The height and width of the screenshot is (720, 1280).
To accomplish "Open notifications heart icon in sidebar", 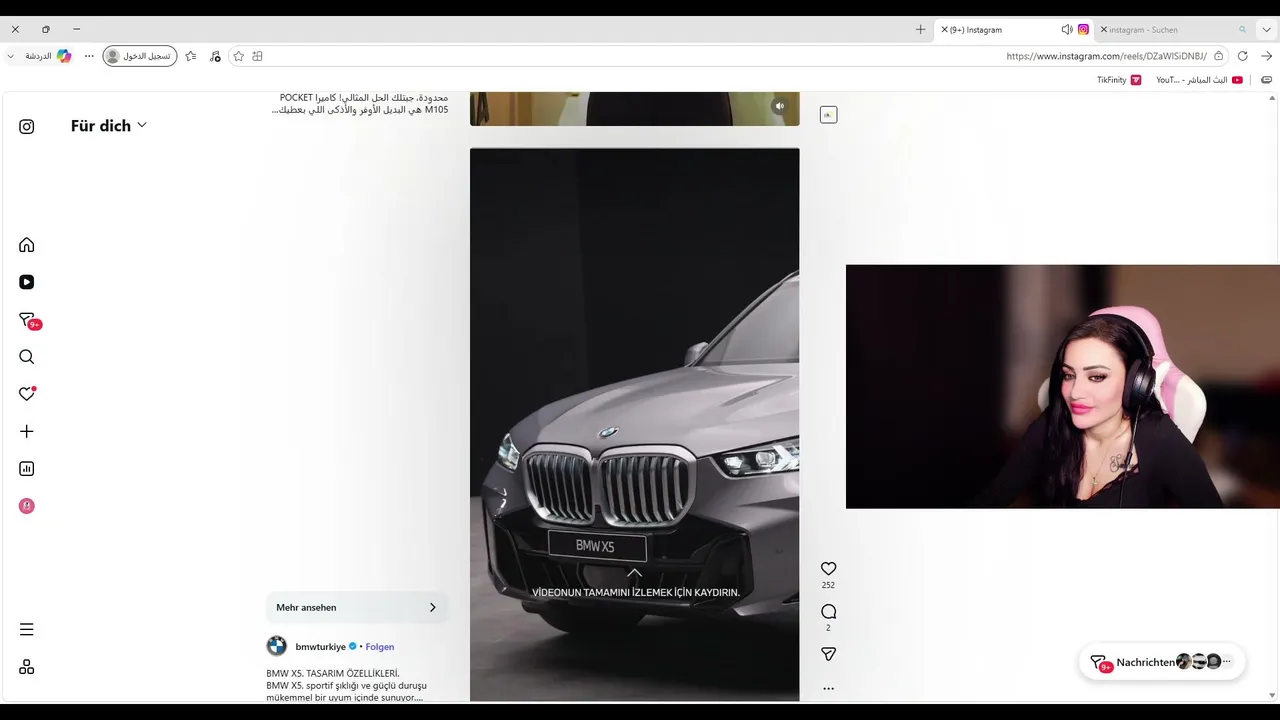I will tap(27, 394).
